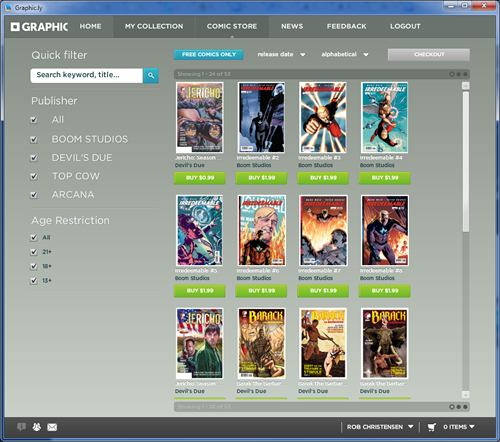
Task: Open the Irredeemable #5 cover thumbnail
Action: point(200,230)
